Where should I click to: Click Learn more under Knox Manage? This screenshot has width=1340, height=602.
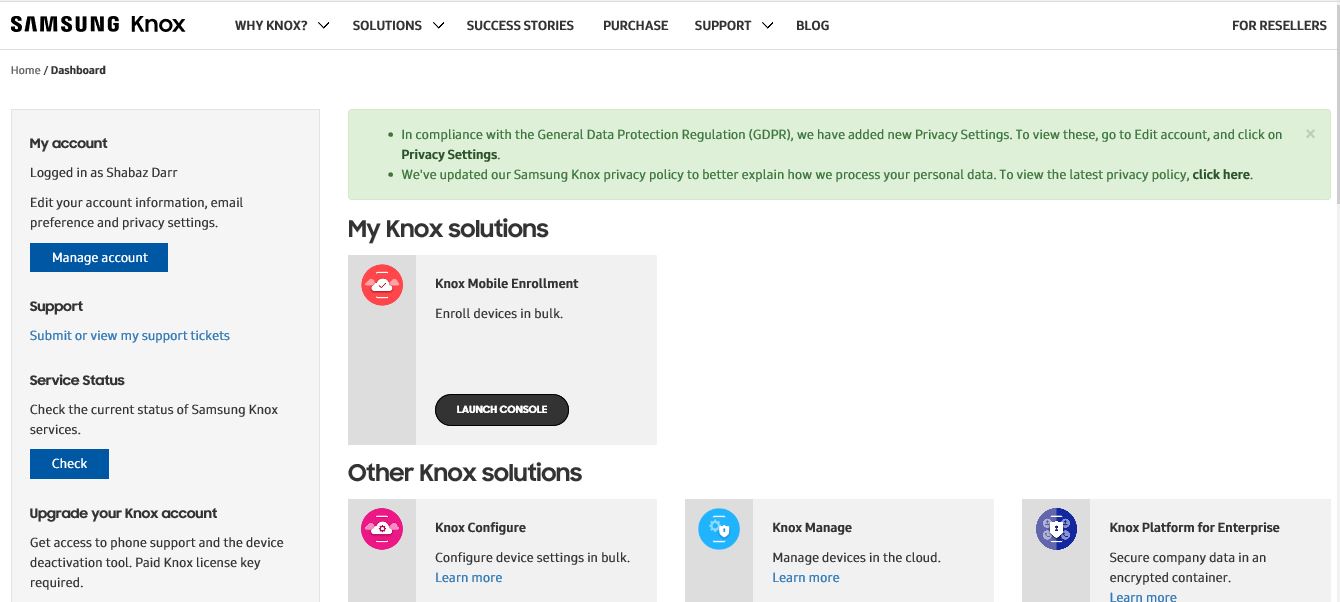pyautogui.click(x=805, y=578)
